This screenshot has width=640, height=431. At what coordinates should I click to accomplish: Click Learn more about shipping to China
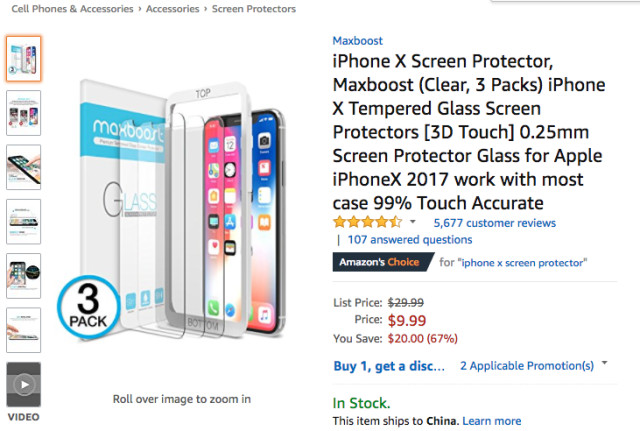(491, 421)
